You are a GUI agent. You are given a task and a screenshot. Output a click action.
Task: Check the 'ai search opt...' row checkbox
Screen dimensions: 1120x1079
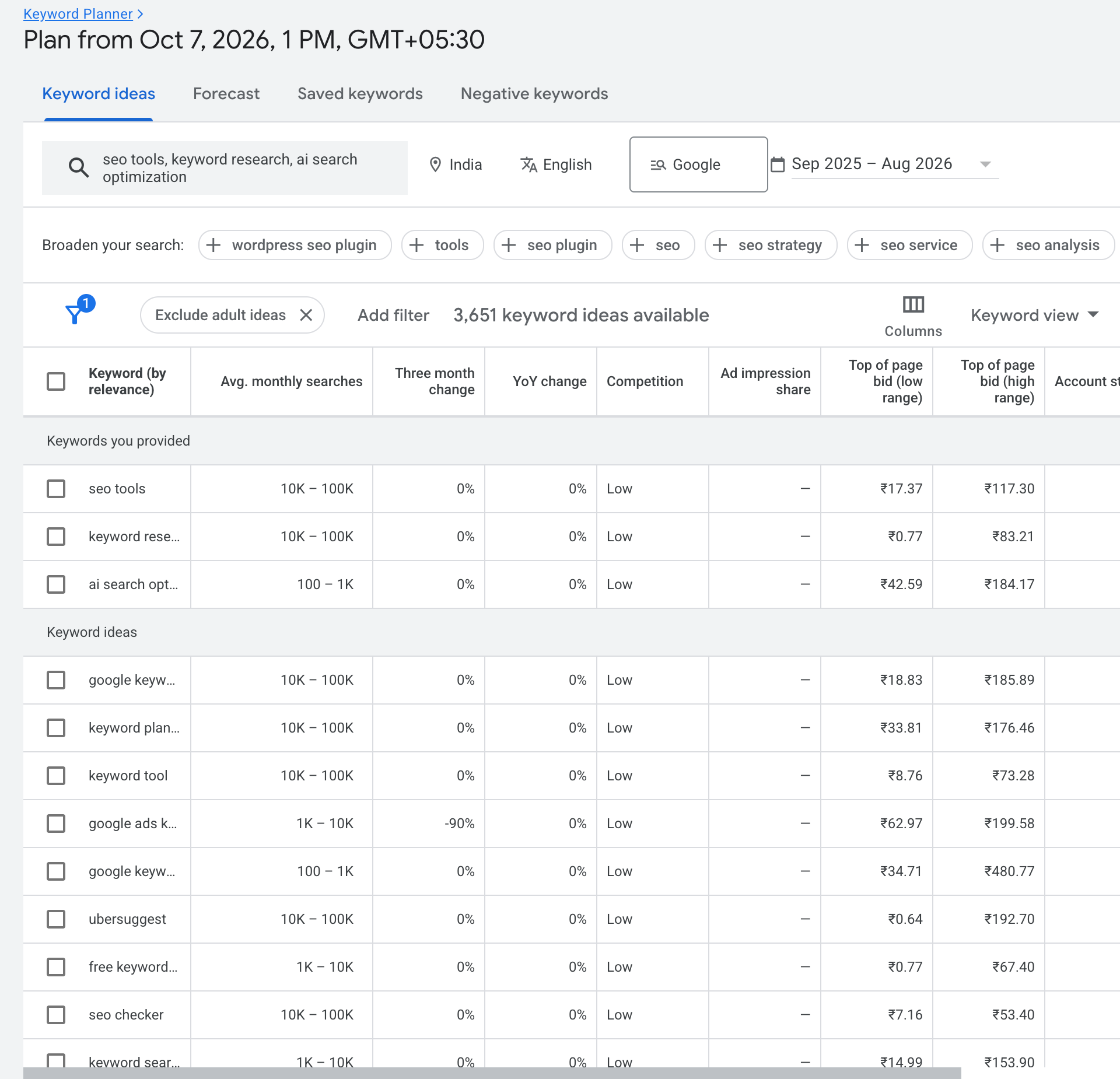pos(56,584)
